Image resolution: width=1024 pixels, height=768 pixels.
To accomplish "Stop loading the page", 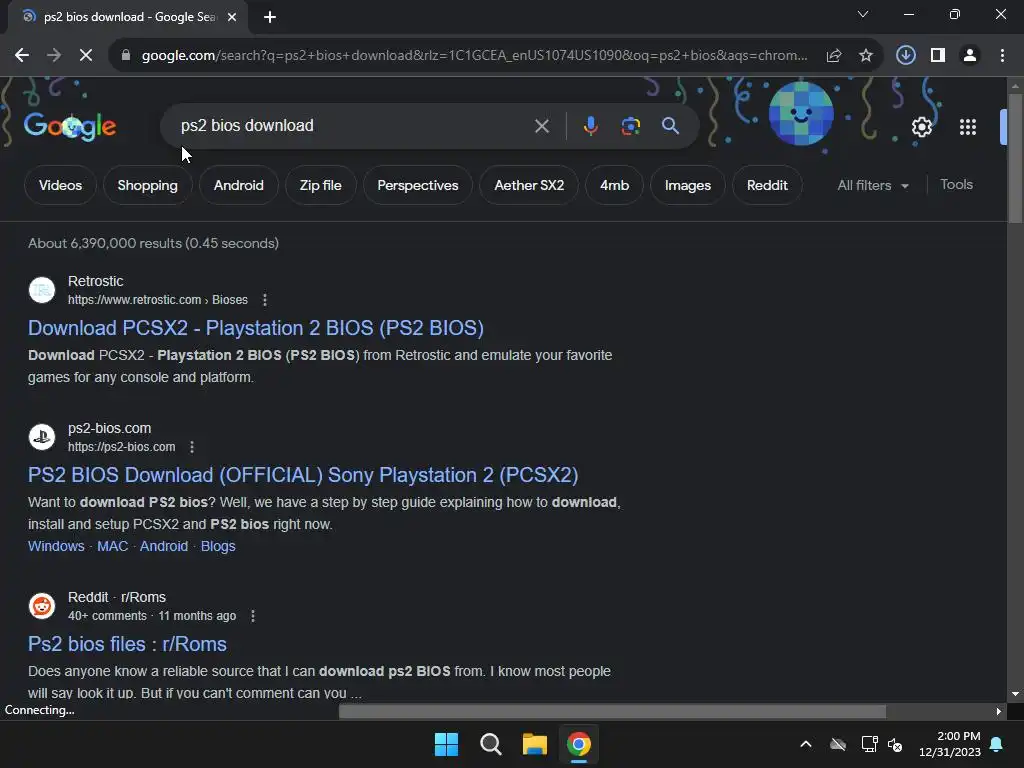I will 86,56.
